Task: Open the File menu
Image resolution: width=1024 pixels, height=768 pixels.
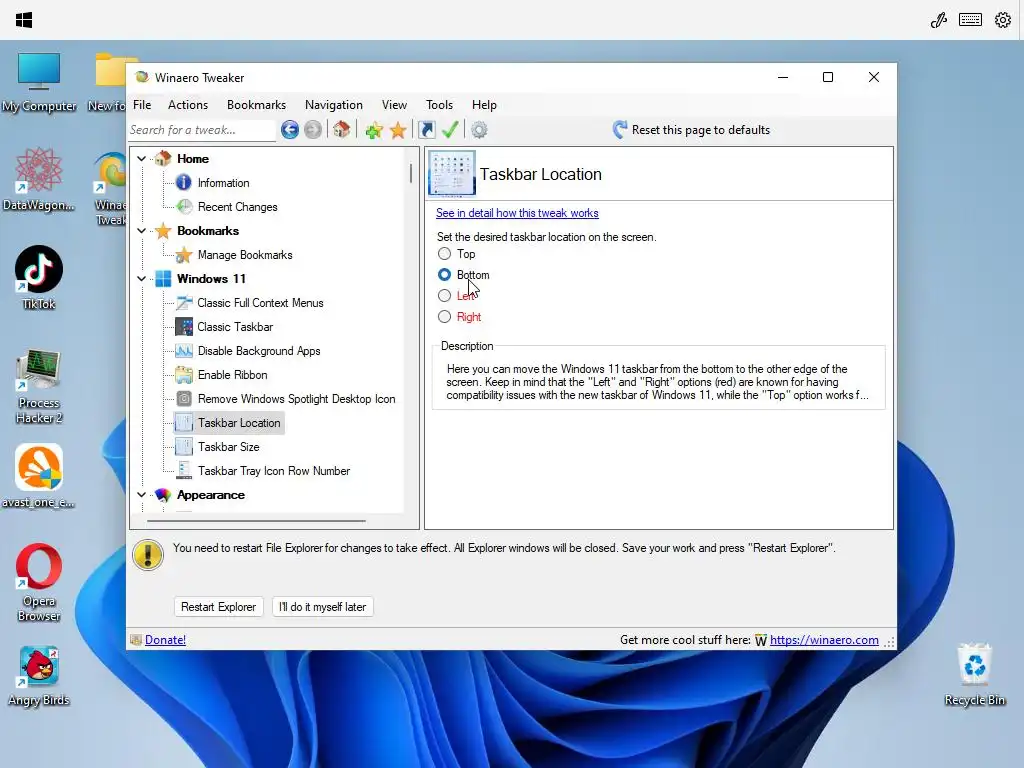Action: (x=142, y=105)
